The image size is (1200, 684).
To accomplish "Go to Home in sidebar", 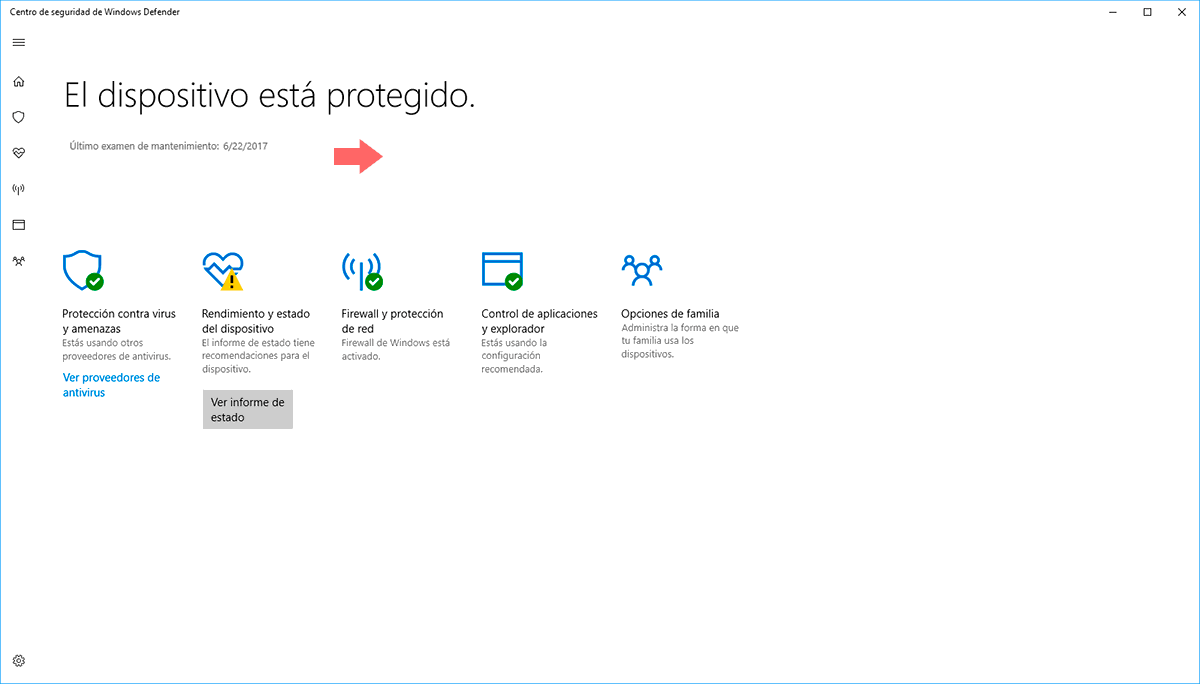I will 18,82.
